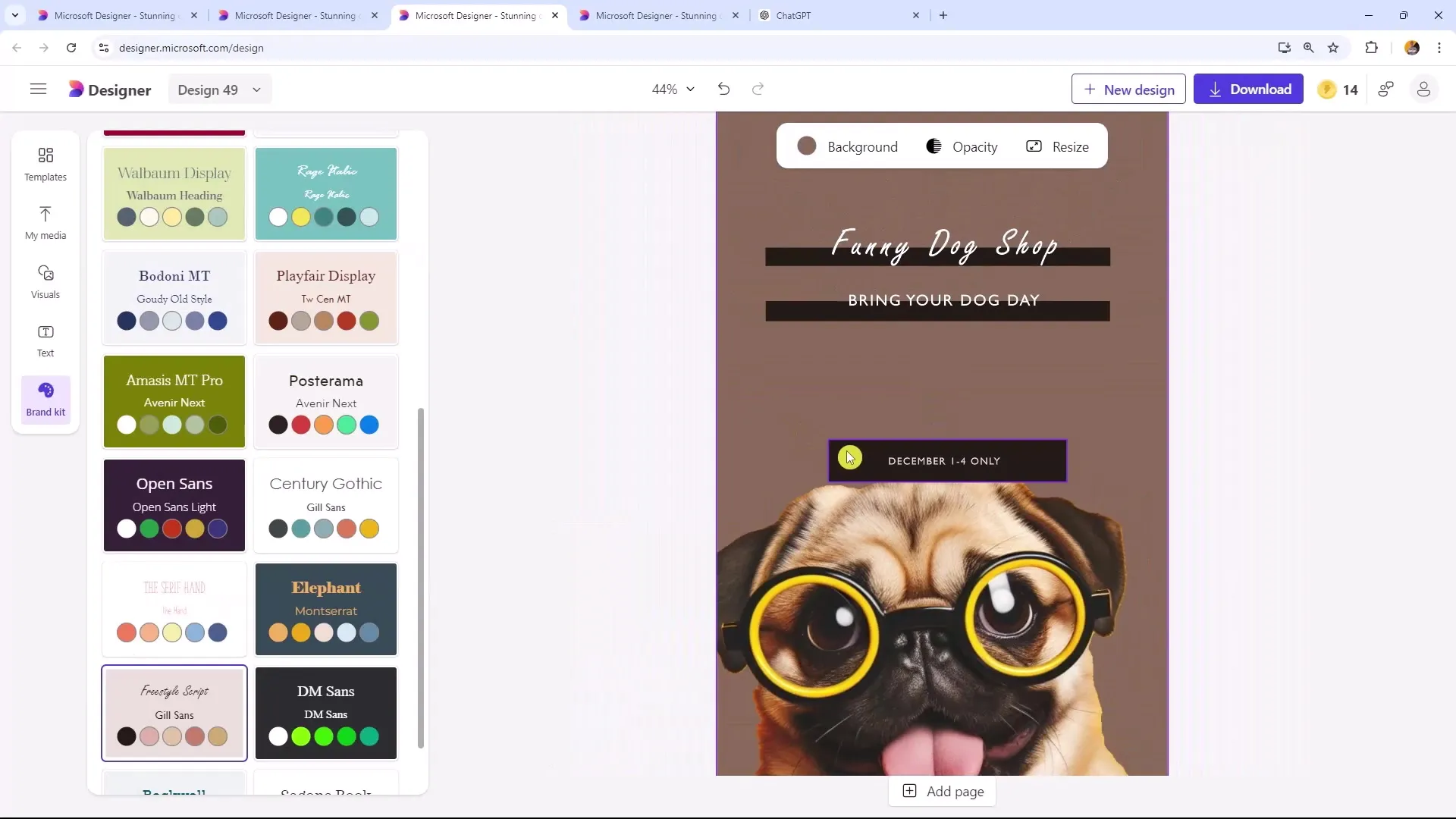Apply the Open Sans style card
1456x819 pixels.
point(174,506)
